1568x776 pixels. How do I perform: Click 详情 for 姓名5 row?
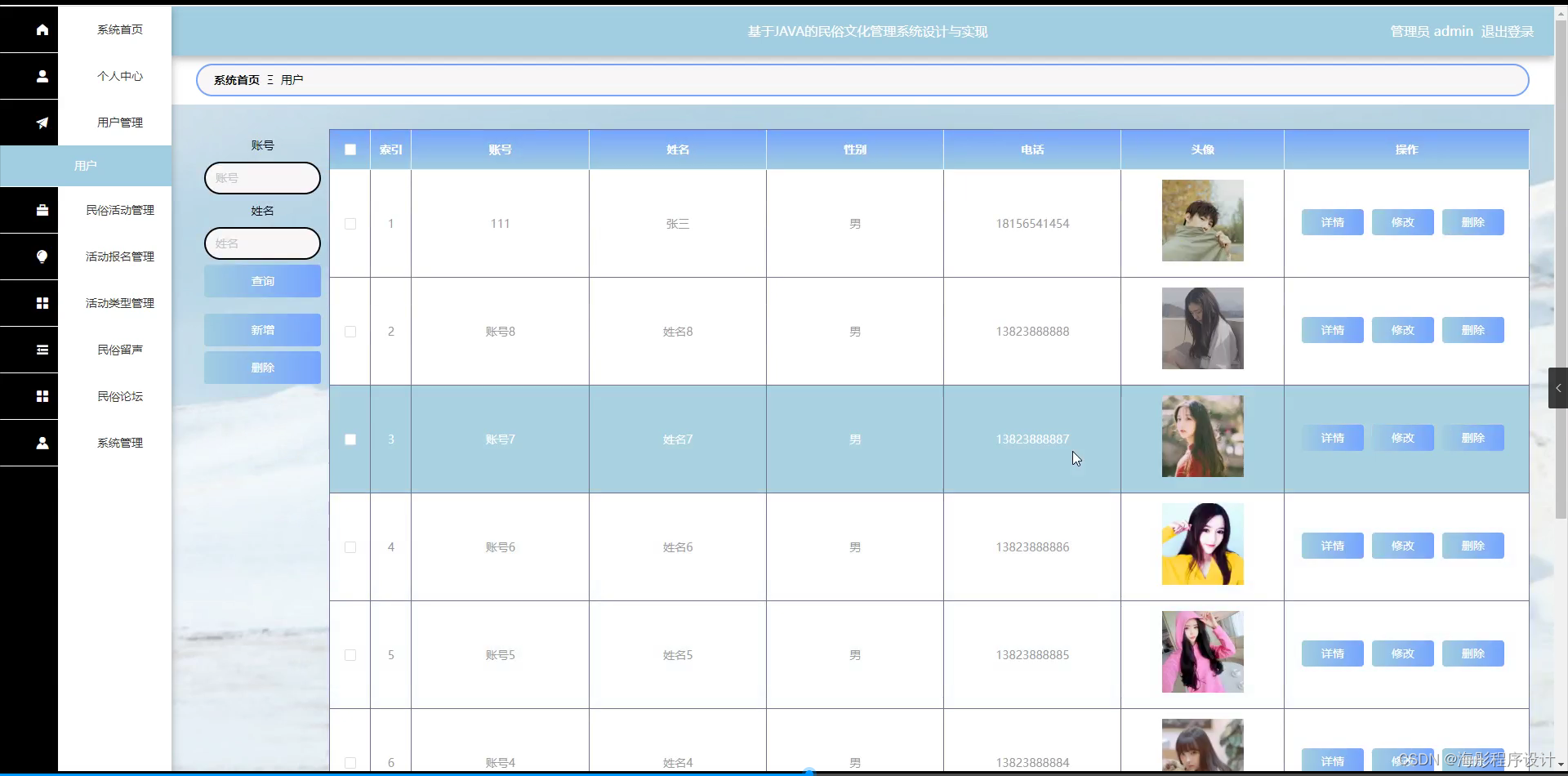(x=1332, y=653)
